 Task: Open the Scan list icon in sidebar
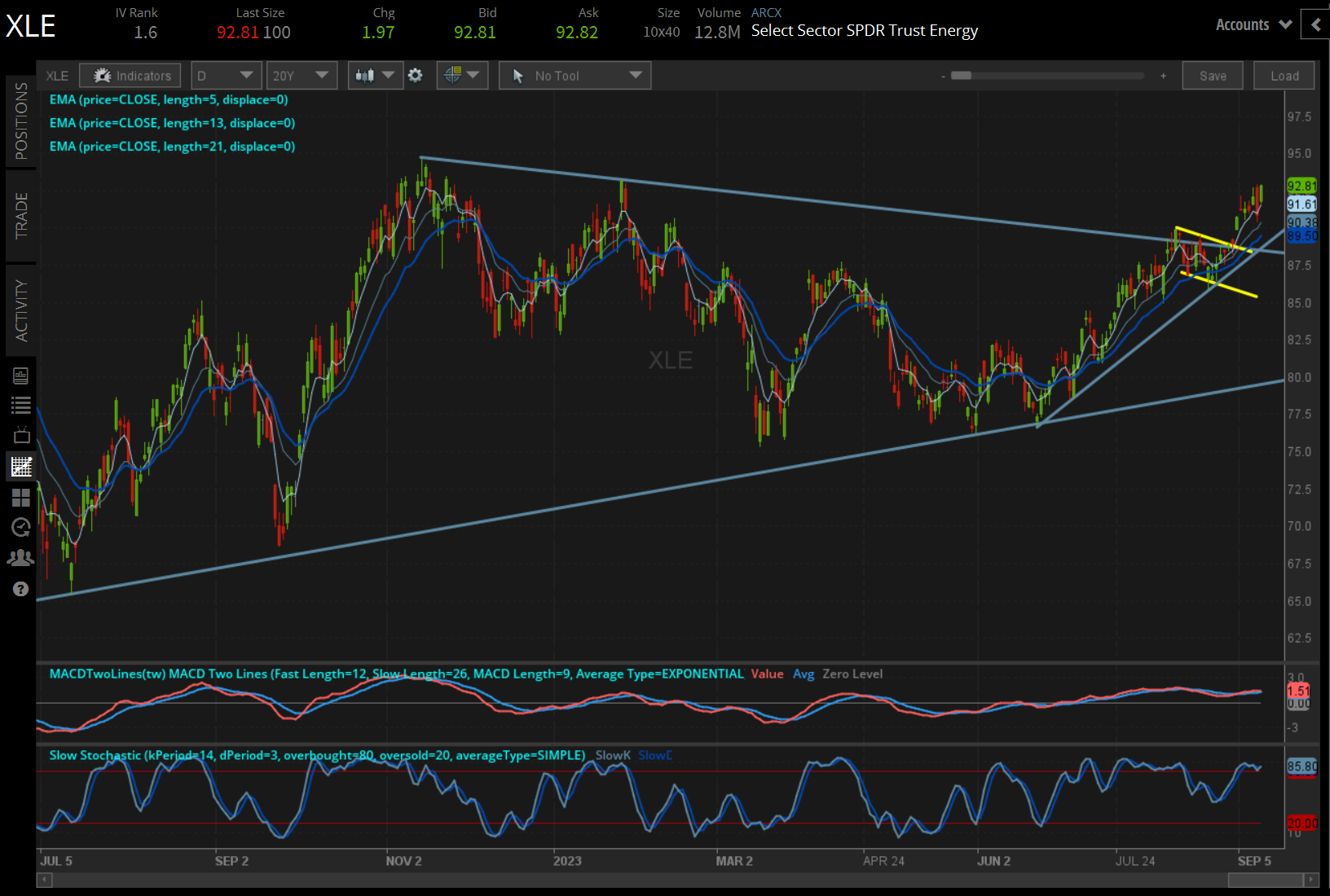(x=21, y=405)
